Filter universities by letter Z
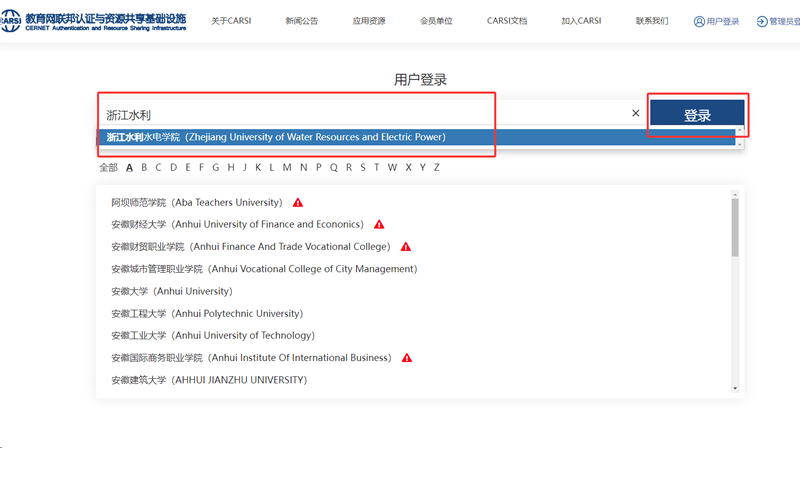The width and height of the screenshot is (802, 502). (436, 167)
